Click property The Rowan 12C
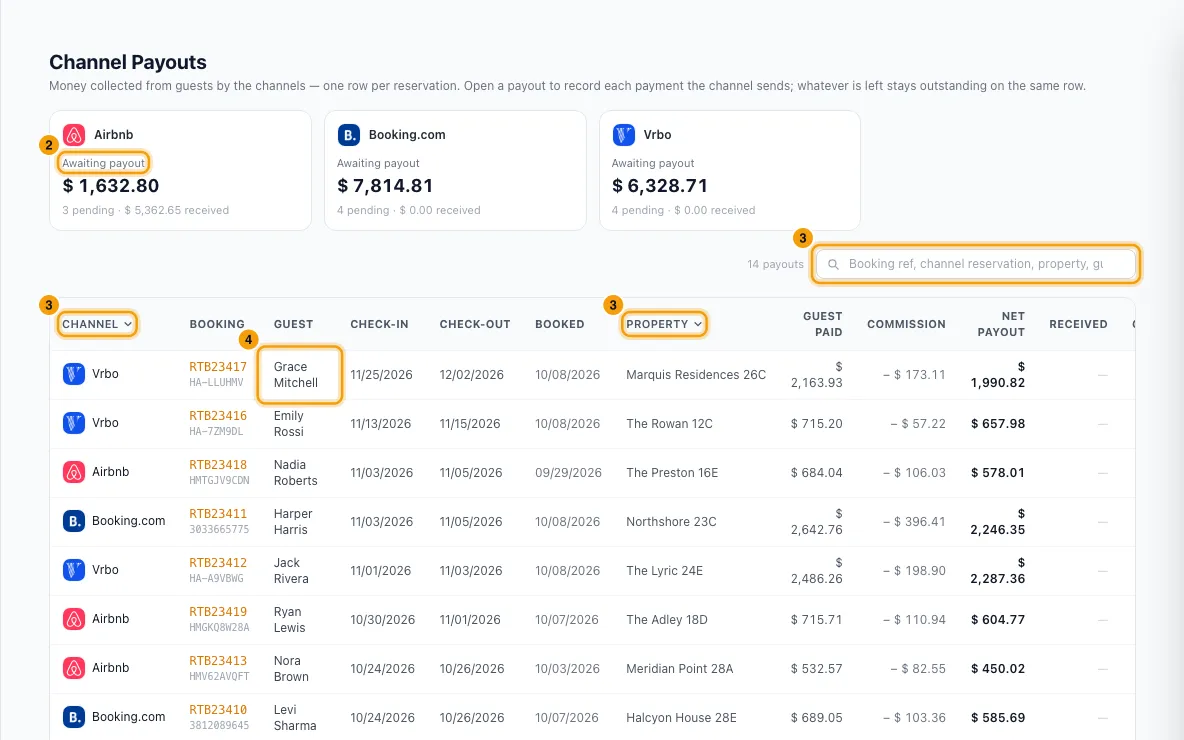1184x740 pixels. (670, 424)
